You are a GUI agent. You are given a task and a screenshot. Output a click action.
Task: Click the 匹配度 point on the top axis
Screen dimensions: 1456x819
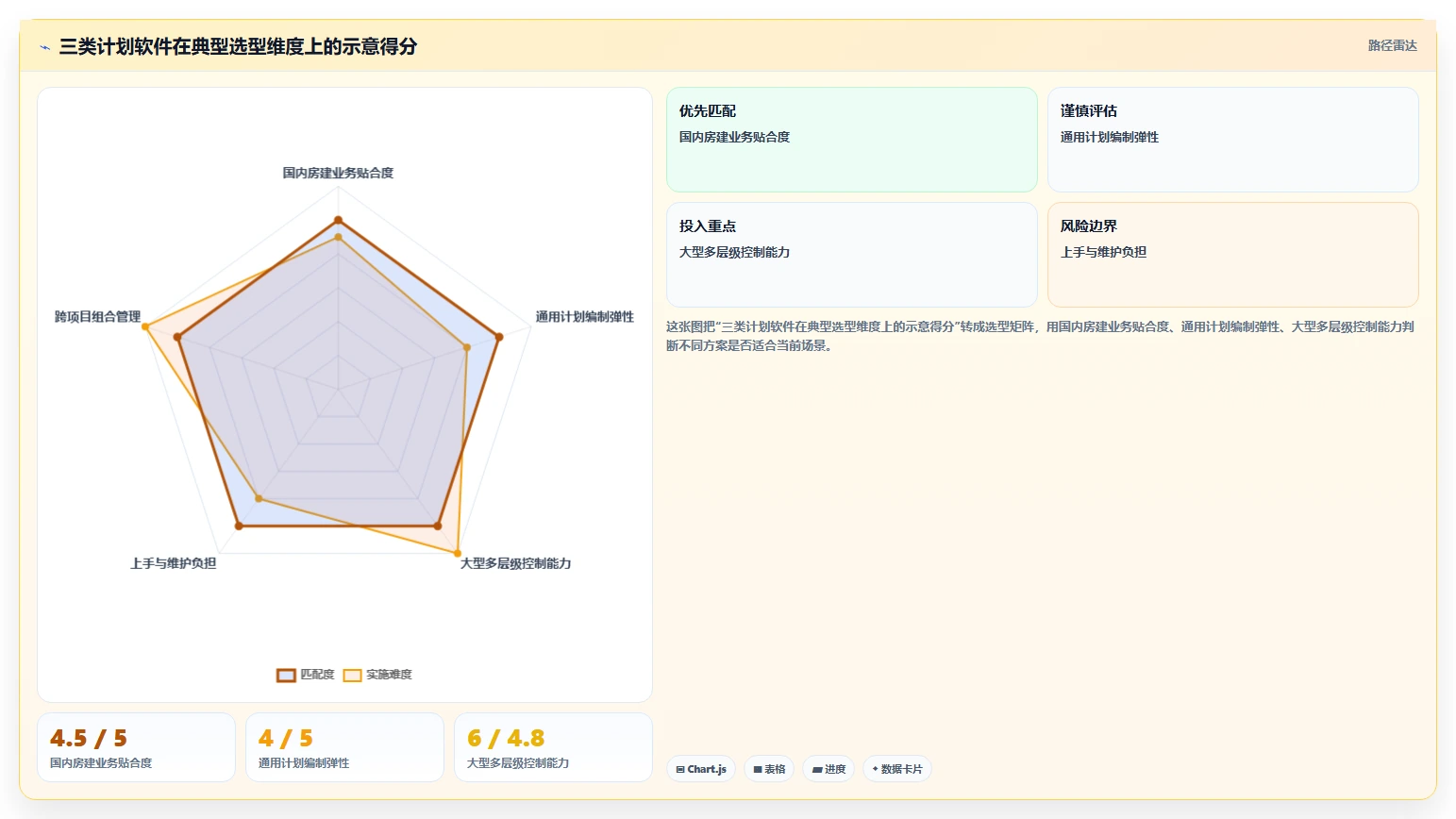tap(338, 221)
